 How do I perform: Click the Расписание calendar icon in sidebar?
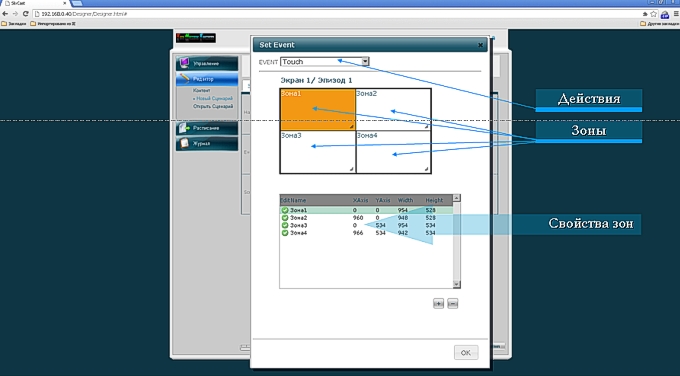click(x=184, y=128)
